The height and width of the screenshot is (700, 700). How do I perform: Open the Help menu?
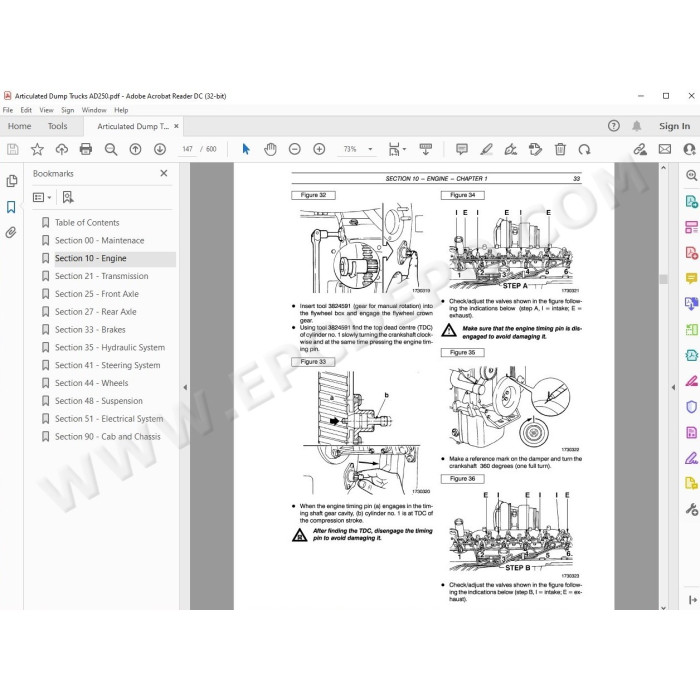click(x=121, y=110)
